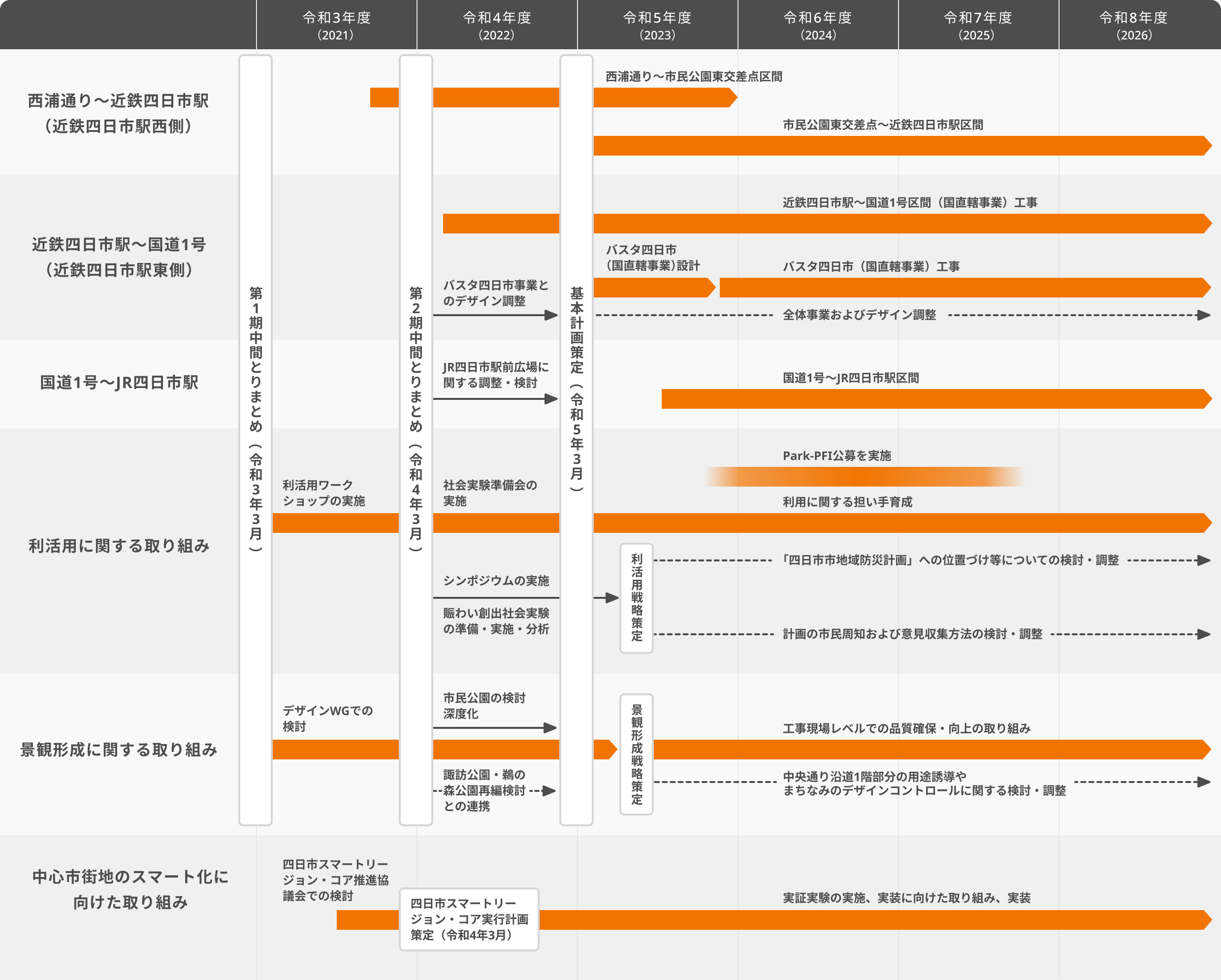This screenshot has width=1221, height=980.
Task: Click the 西浦通り〜近鉄四日市駅 row label
Action: click(118, 113)
